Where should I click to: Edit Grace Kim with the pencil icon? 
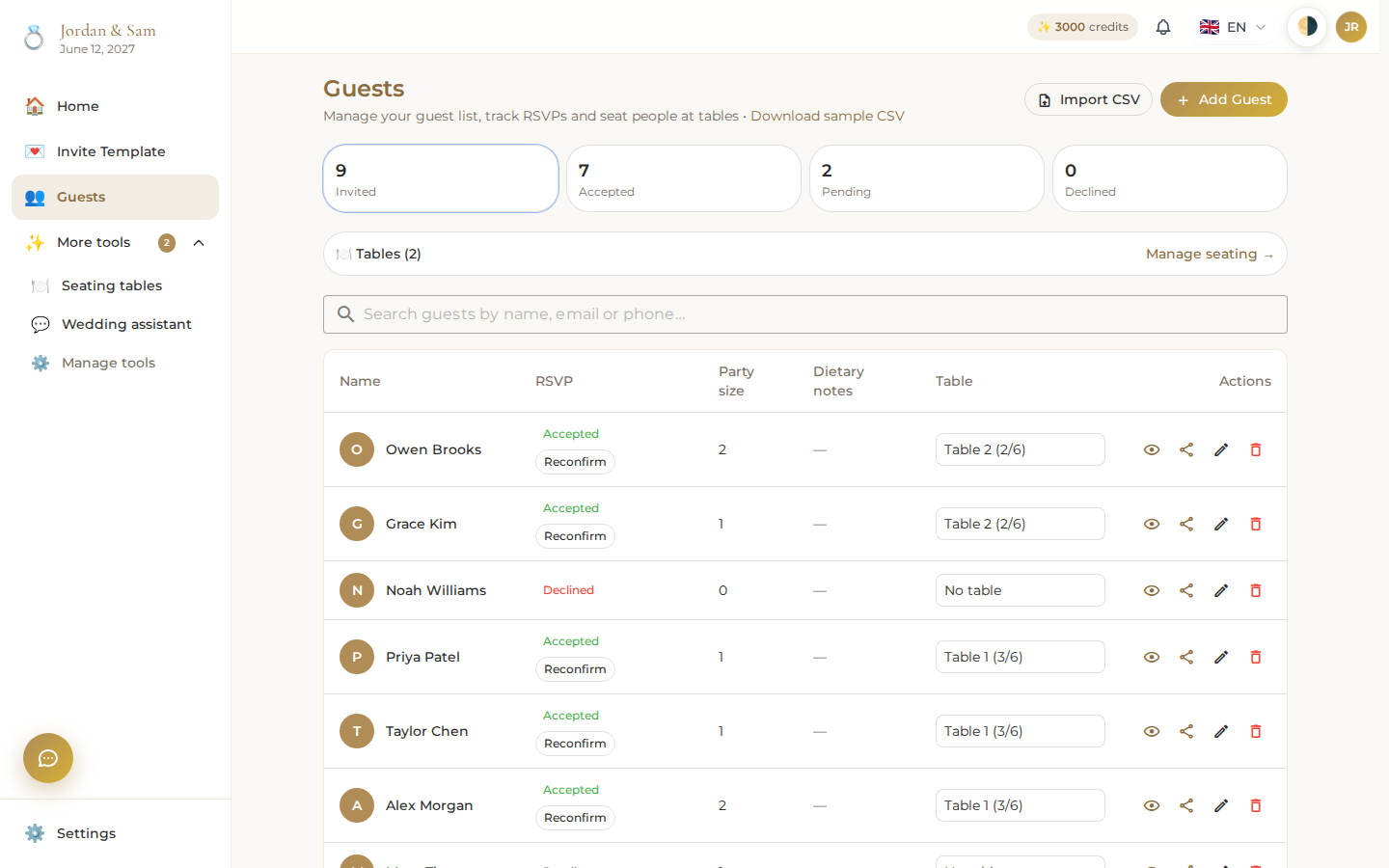tap(1221, 524)
